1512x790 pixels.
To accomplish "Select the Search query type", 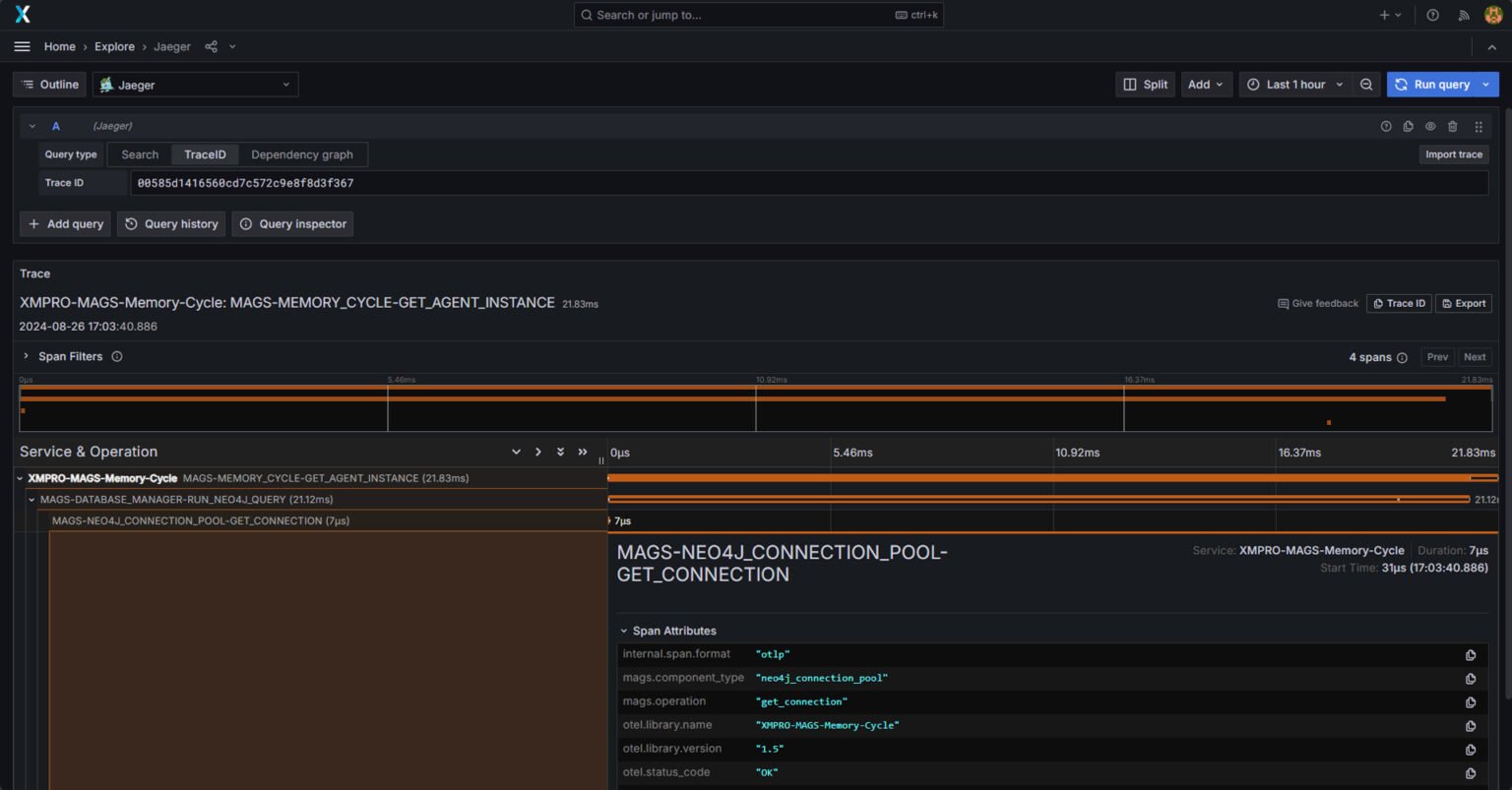I will coord(140,154).
